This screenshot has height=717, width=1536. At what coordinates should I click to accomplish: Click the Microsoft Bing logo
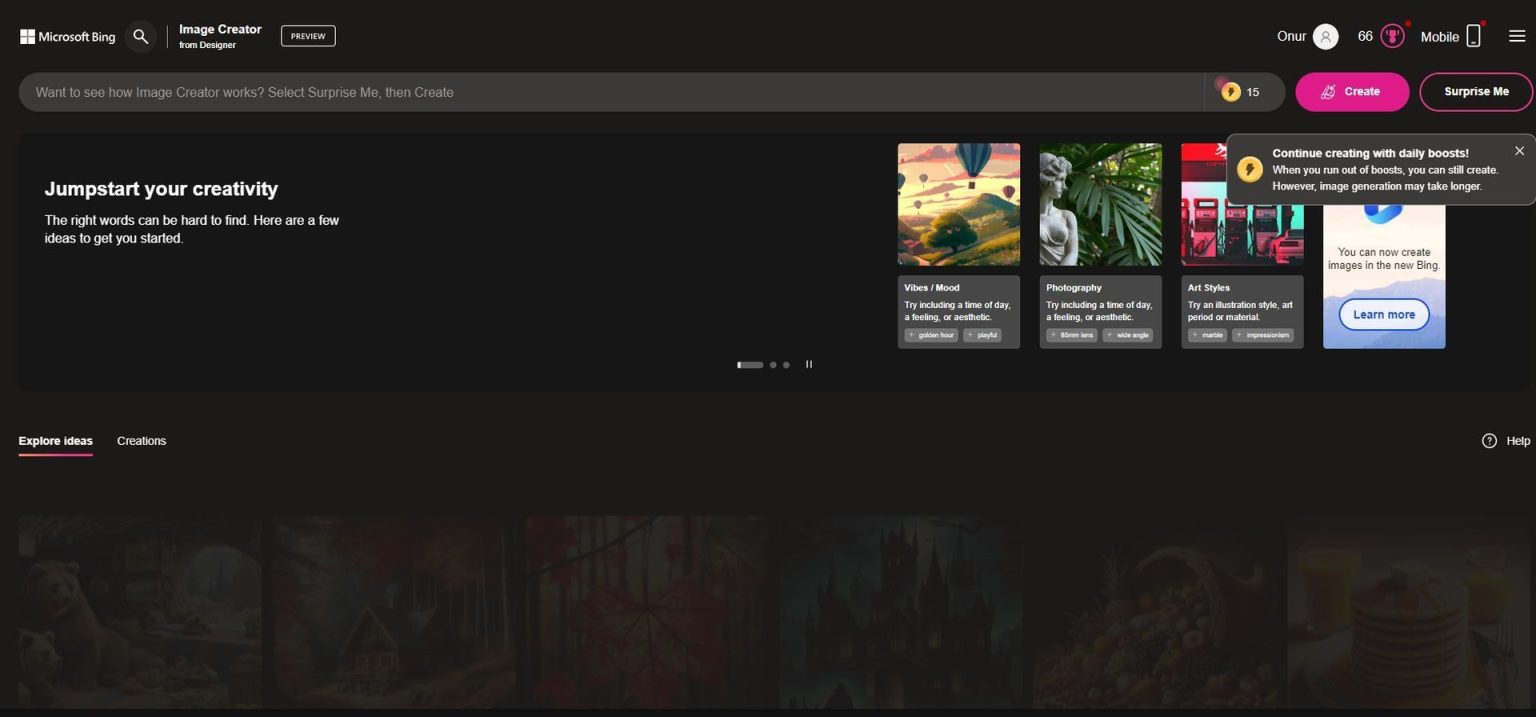[68, 37]
